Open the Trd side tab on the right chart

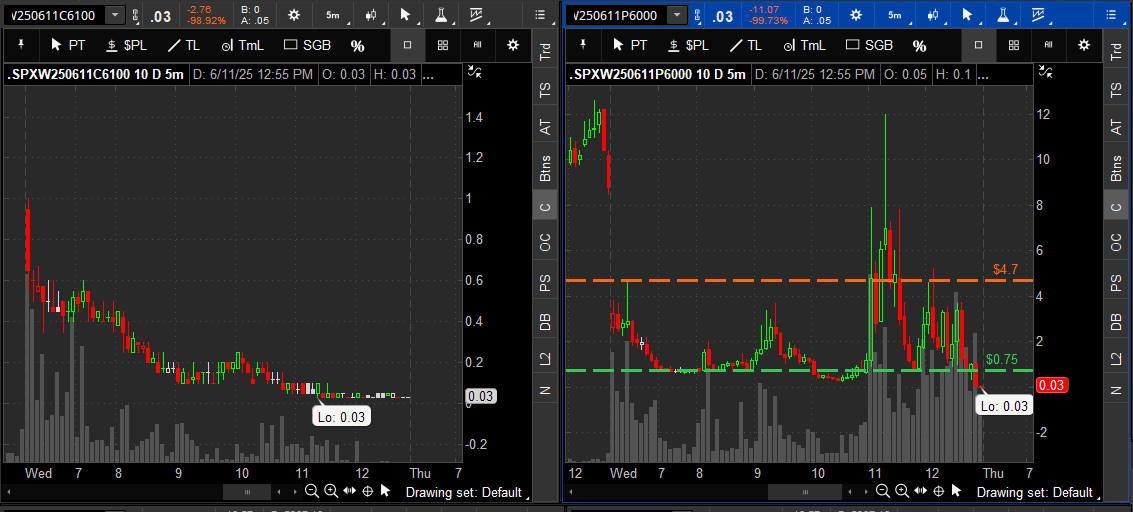1116,52
